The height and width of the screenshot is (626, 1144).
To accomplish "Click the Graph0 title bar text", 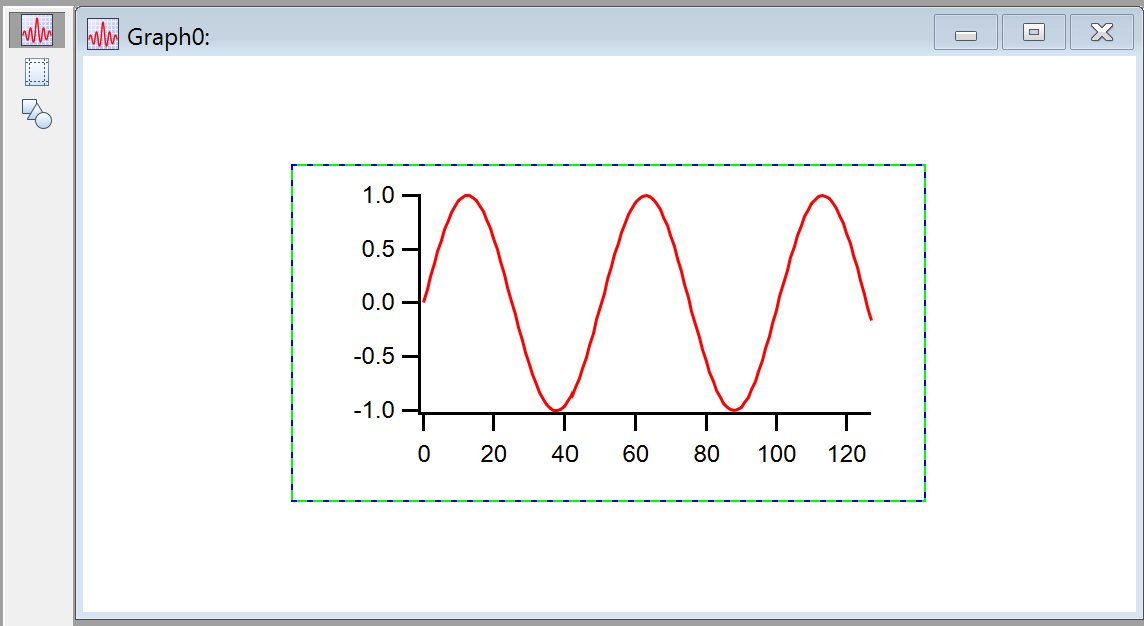I will pos(167,37).
